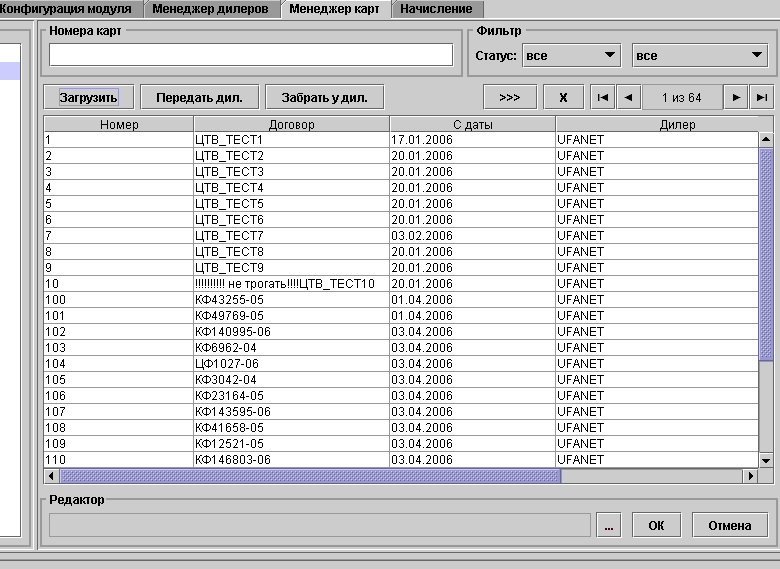
Task: Click the table scroll down arrow
Action: coord(766,460)
